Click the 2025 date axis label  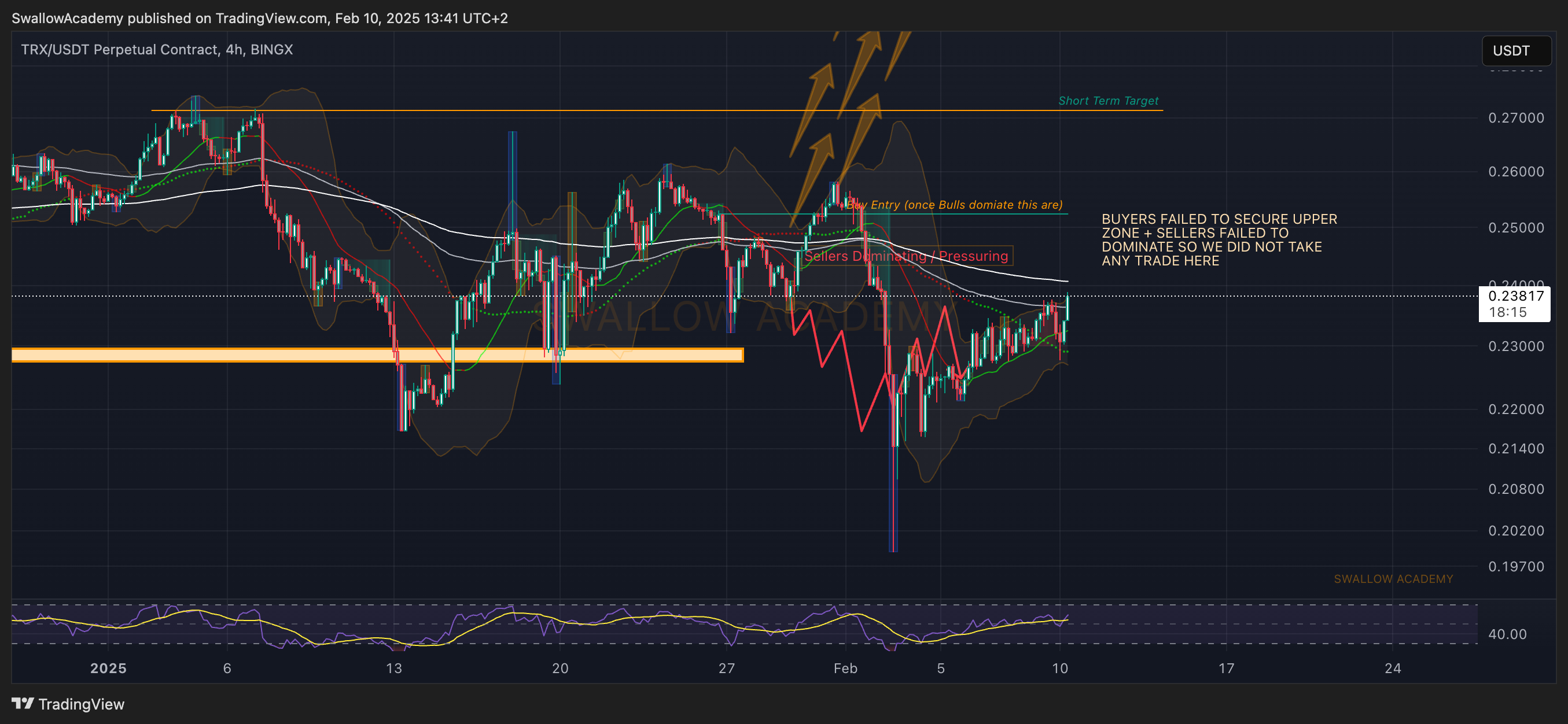108,668
